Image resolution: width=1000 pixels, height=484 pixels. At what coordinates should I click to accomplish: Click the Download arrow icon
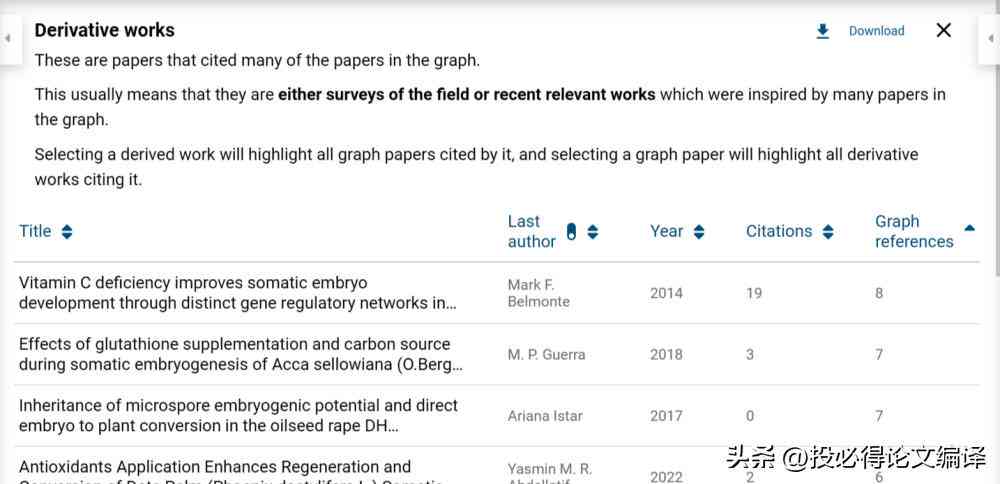pos(823,31)
